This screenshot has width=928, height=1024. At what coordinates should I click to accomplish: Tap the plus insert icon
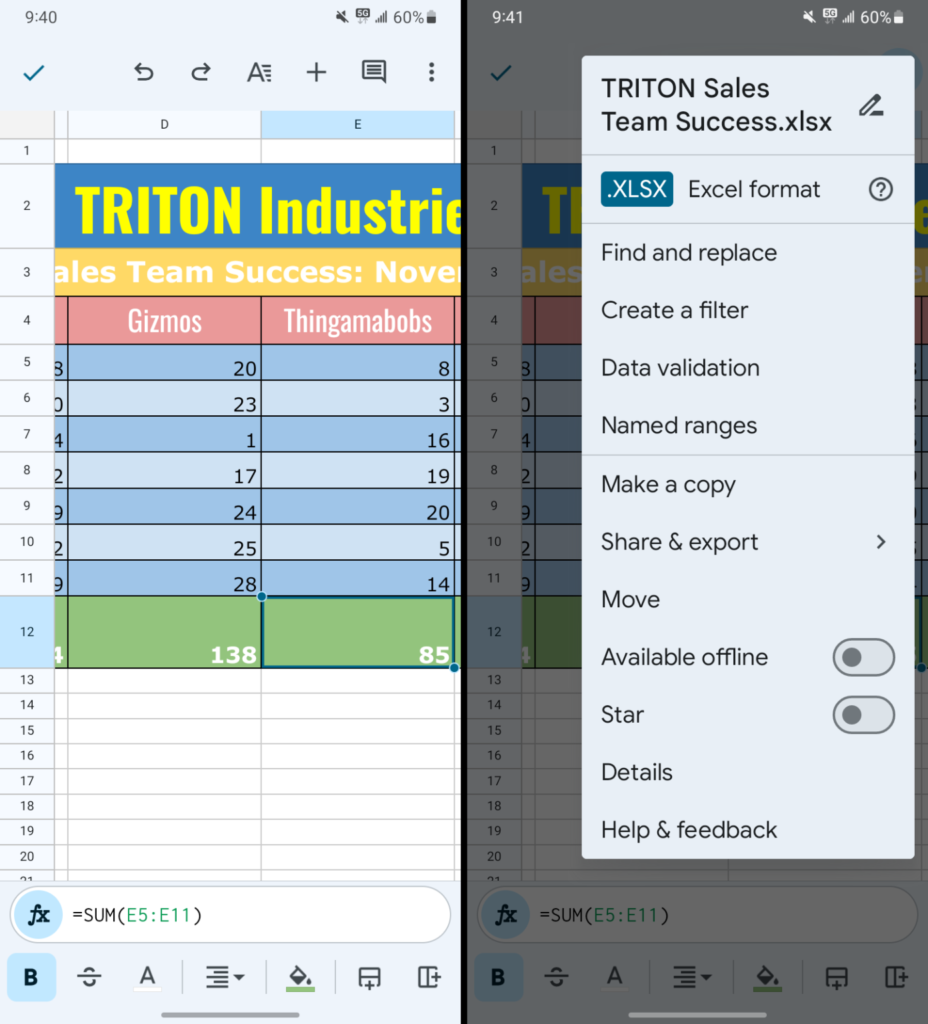point(316,72)
